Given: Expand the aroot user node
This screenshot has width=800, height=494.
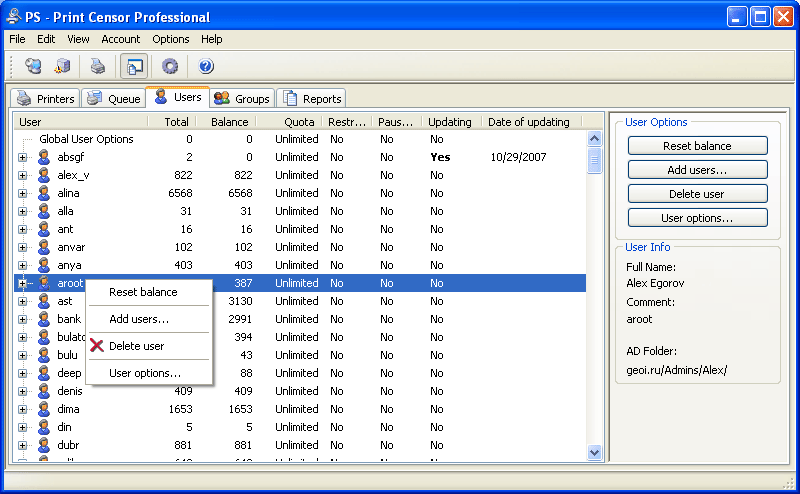Looking at the screenshot, I should [x=22, y=283].
